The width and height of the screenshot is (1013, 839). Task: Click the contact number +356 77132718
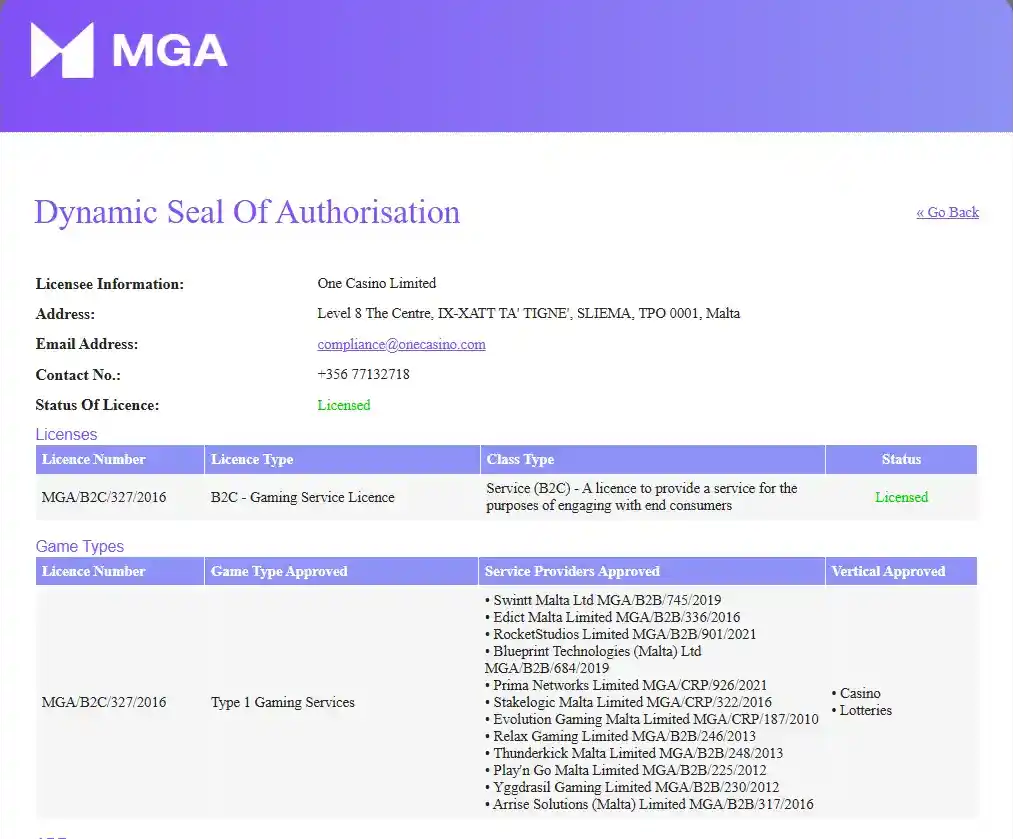click(x=363, y=375)
